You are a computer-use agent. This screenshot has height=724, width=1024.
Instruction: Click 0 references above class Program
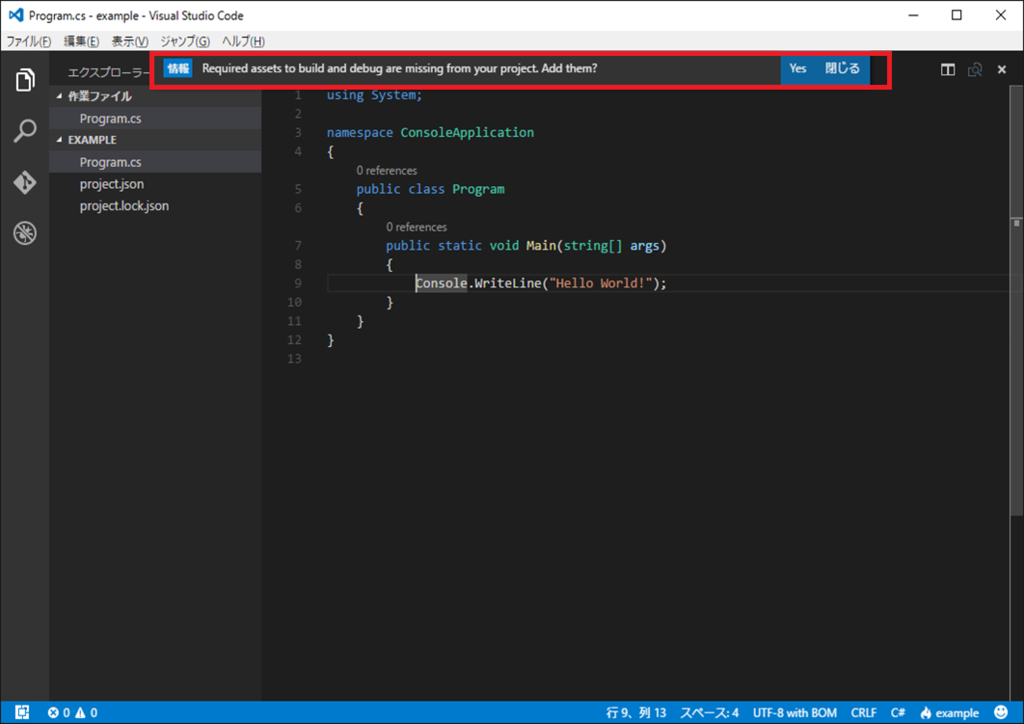[387, 170]
